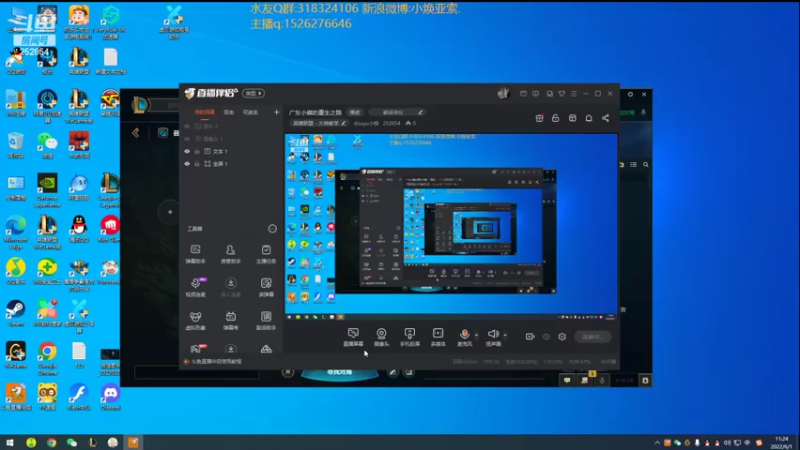Click the gift box icon with red dot
This screenshot has height=450, width=800.
(539, 118)
